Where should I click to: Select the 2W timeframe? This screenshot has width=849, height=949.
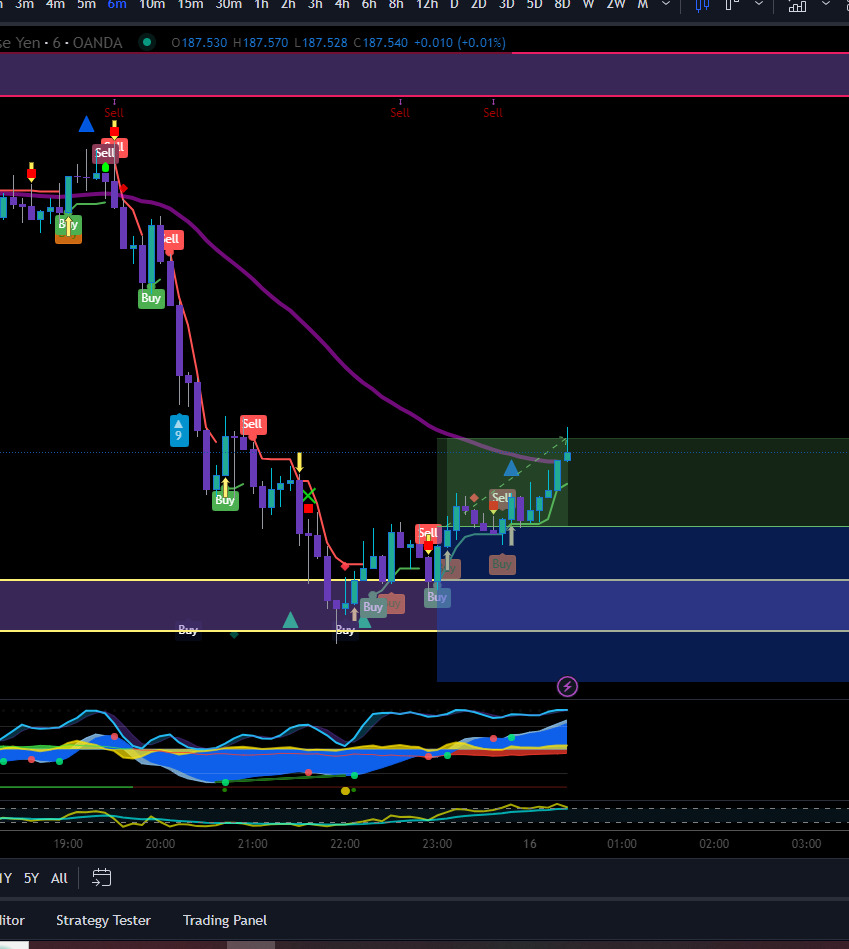click(x=616, y=5)
